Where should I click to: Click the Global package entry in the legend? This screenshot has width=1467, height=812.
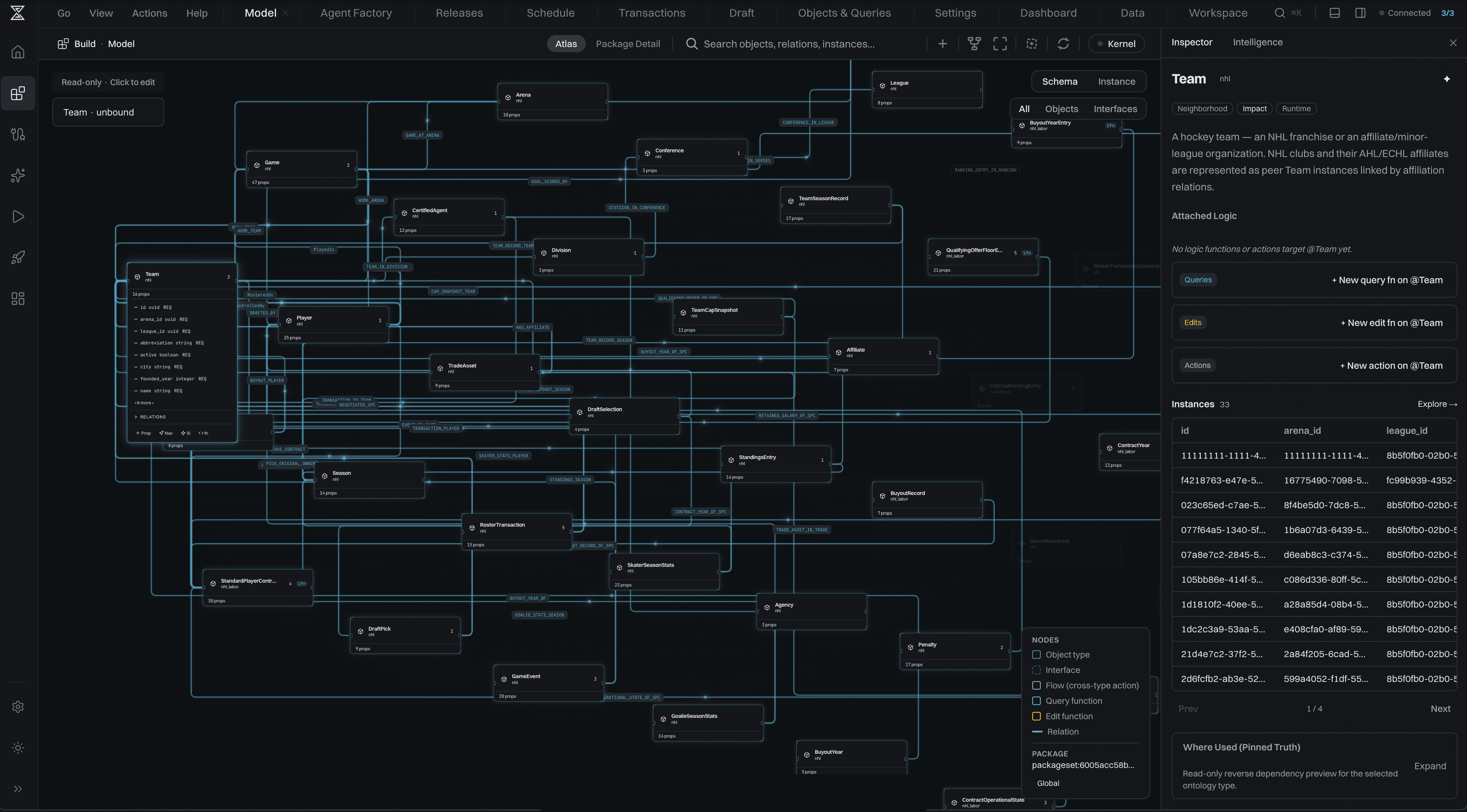(1048, 783)
